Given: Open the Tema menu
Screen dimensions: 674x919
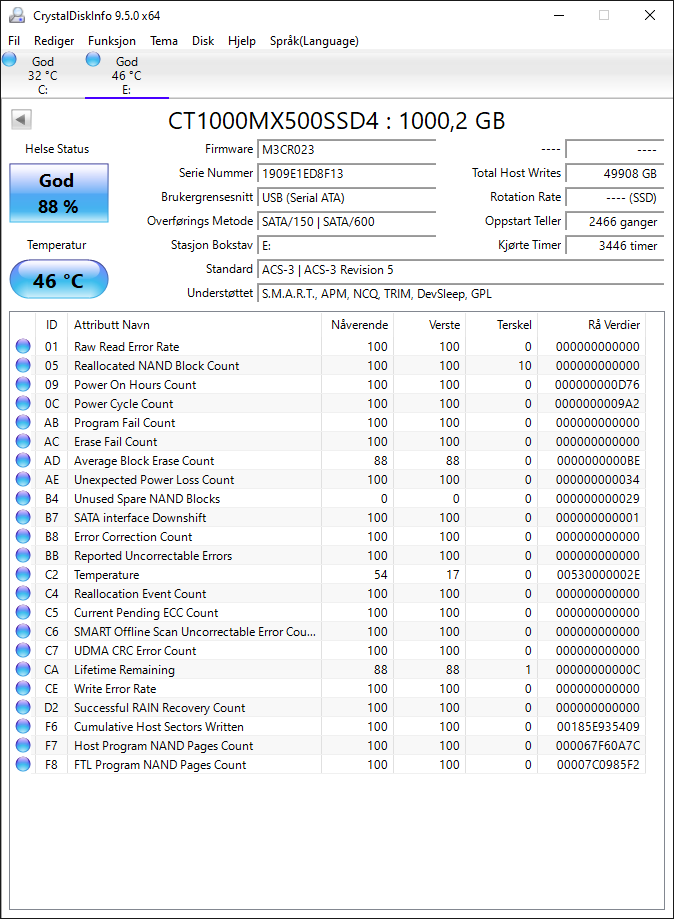Looking at the screenshot, I should 164,41.
